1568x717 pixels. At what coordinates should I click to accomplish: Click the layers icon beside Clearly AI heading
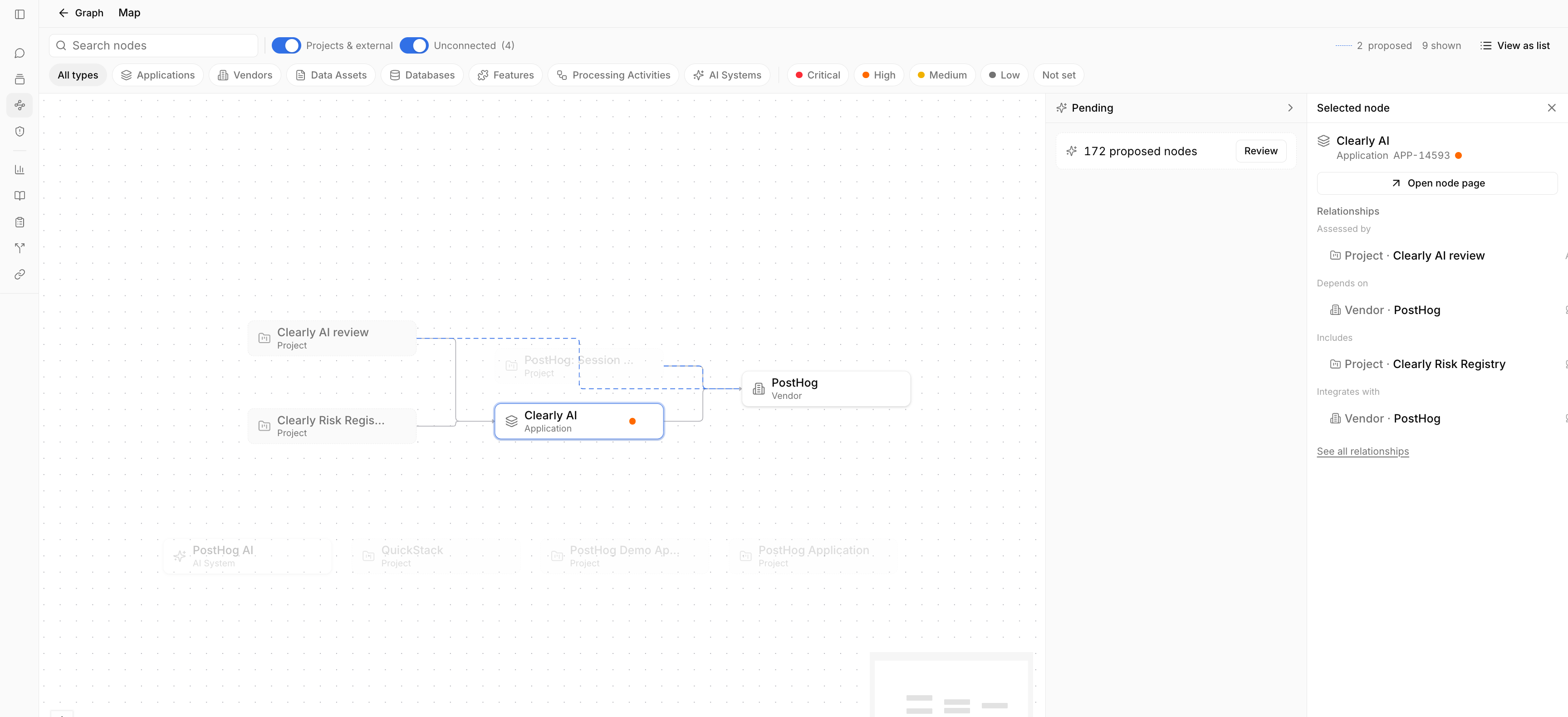1323,141
